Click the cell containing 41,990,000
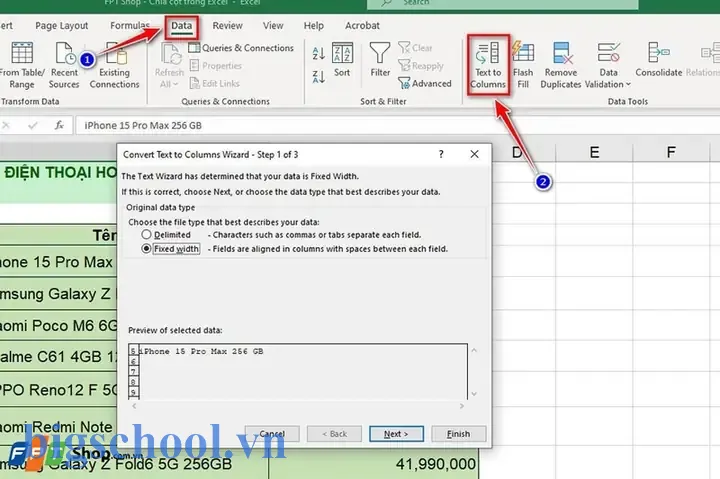The width and height of the screenshot is (720, 479). tap(373, 464)
